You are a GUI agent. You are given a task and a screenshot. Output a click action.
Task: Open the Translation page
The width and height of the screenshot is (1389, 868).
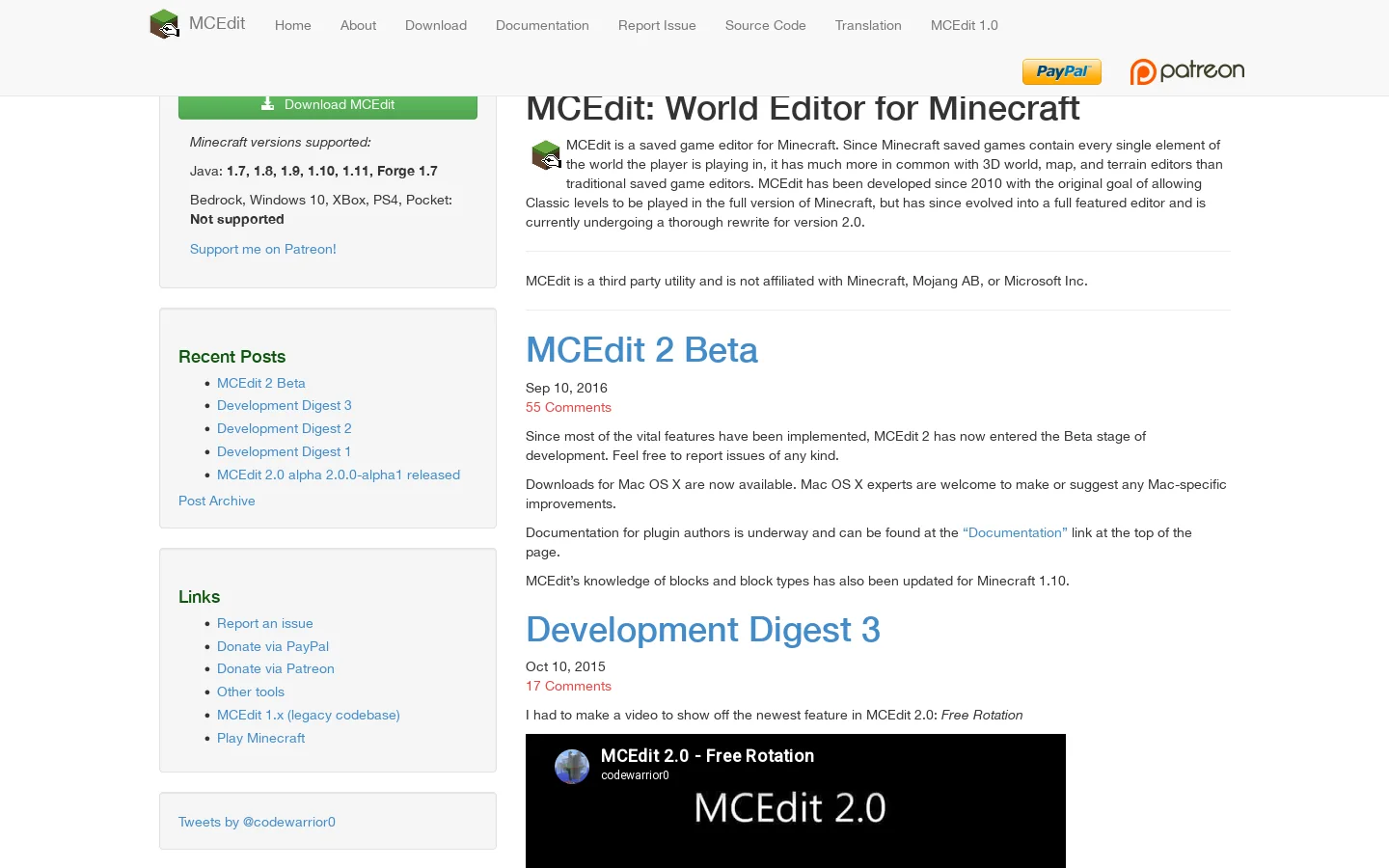pos(868,25)
